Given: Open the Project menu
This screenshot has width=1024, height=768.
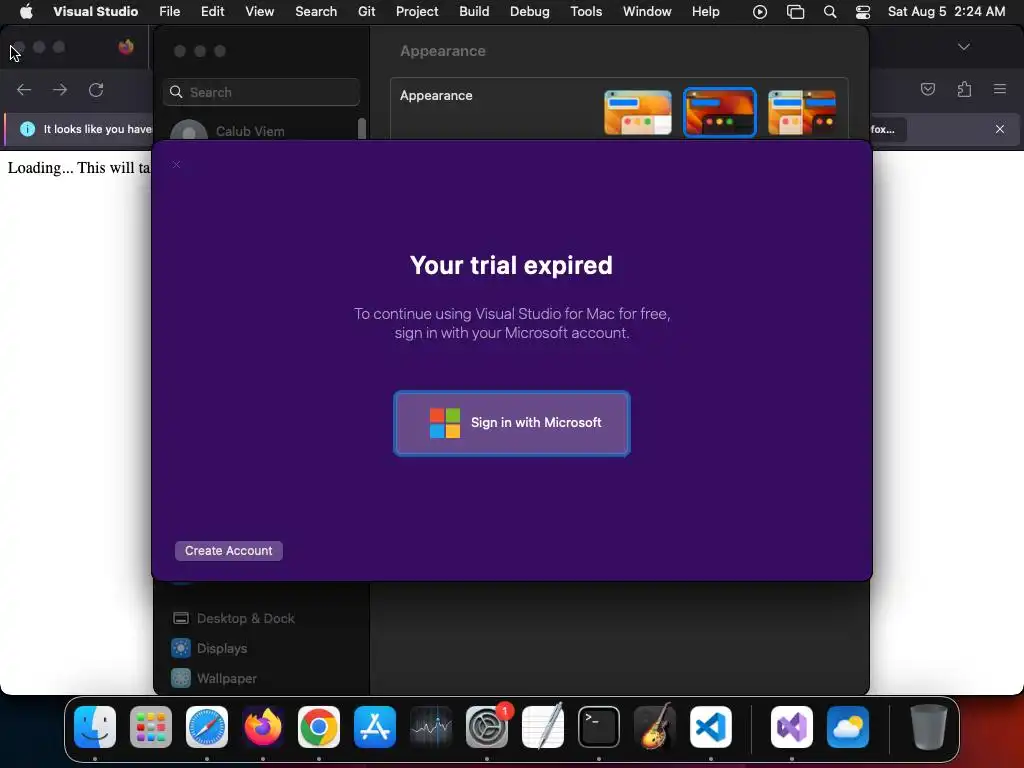Looking at the screenshot, I should coord(417,11).
